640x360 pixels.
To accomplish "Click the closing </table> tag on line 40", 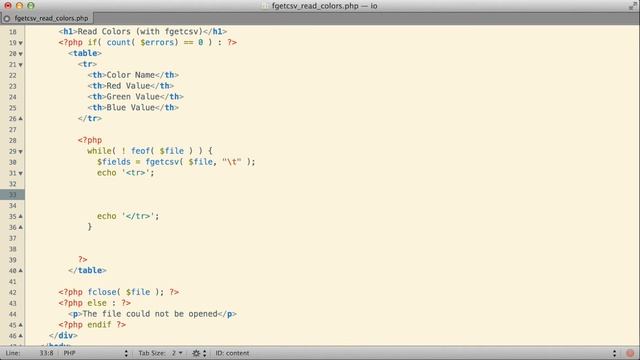I will [x=87, y=271].
